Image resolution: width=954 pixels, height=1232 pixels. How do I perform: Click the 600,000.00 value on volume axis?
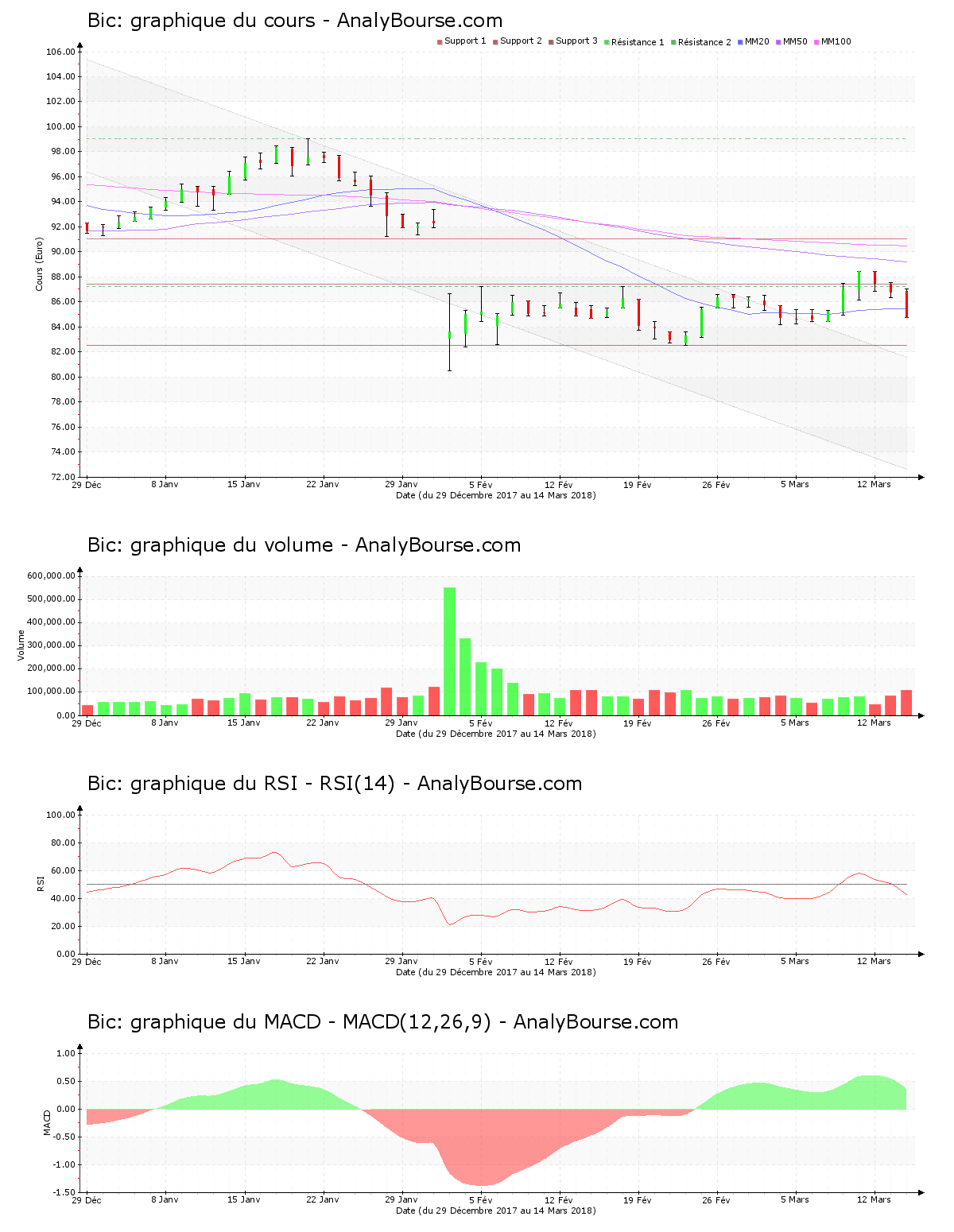[x=51, y=576]
